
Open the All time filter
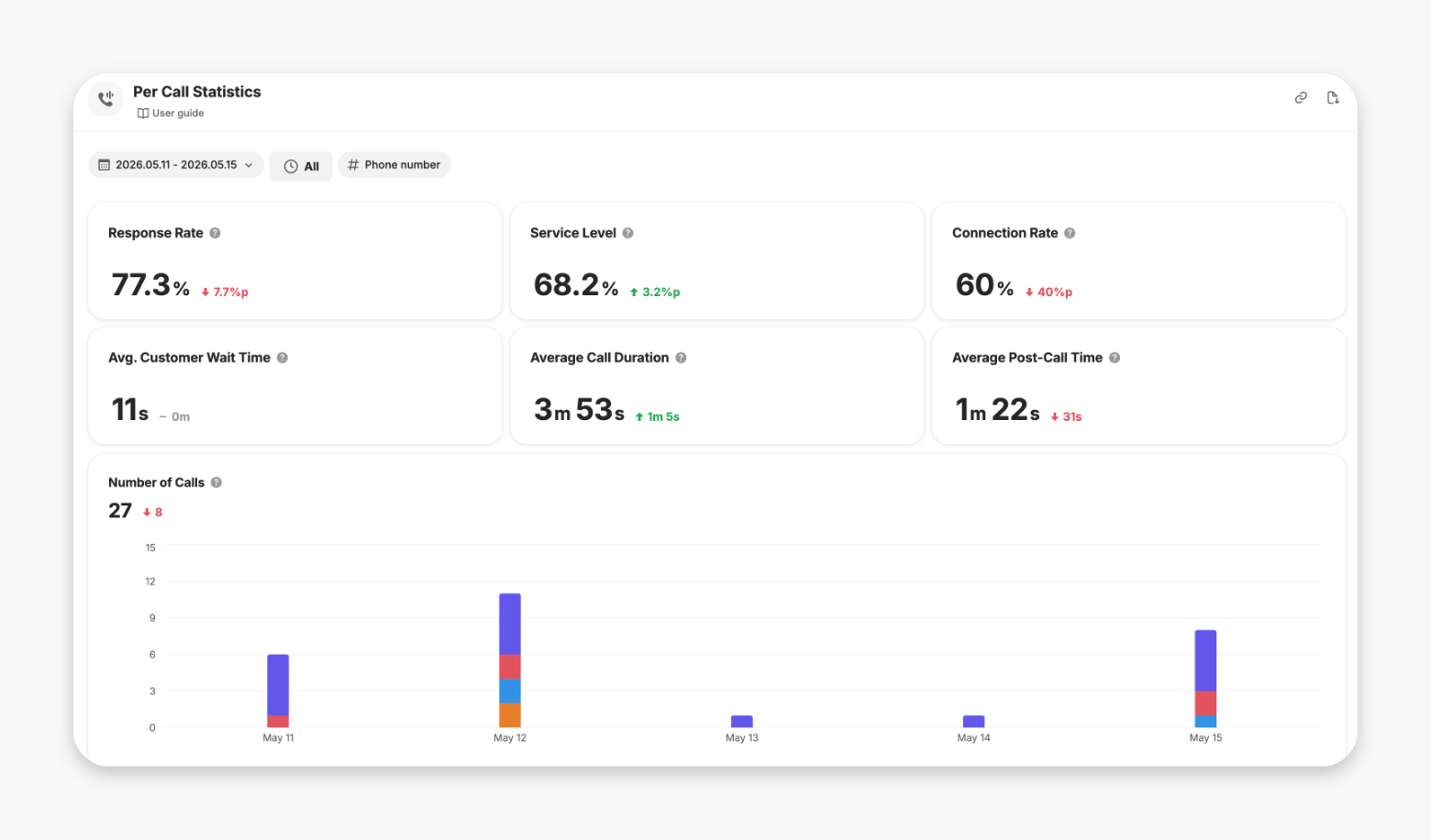[301, 166]
